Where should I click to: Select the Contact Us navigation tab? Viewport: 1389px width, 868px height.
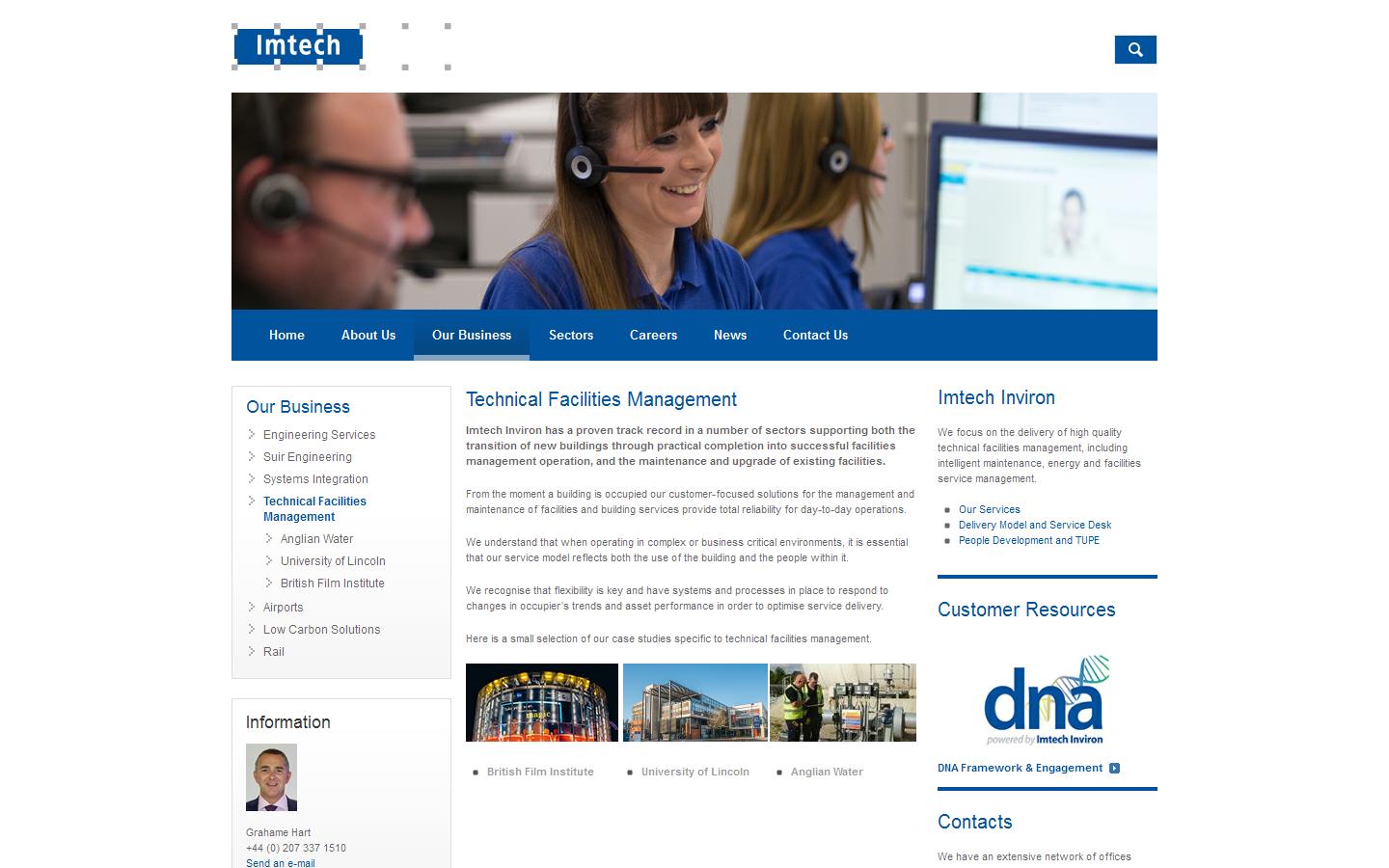pyautogui.click(x=815, y=335)
